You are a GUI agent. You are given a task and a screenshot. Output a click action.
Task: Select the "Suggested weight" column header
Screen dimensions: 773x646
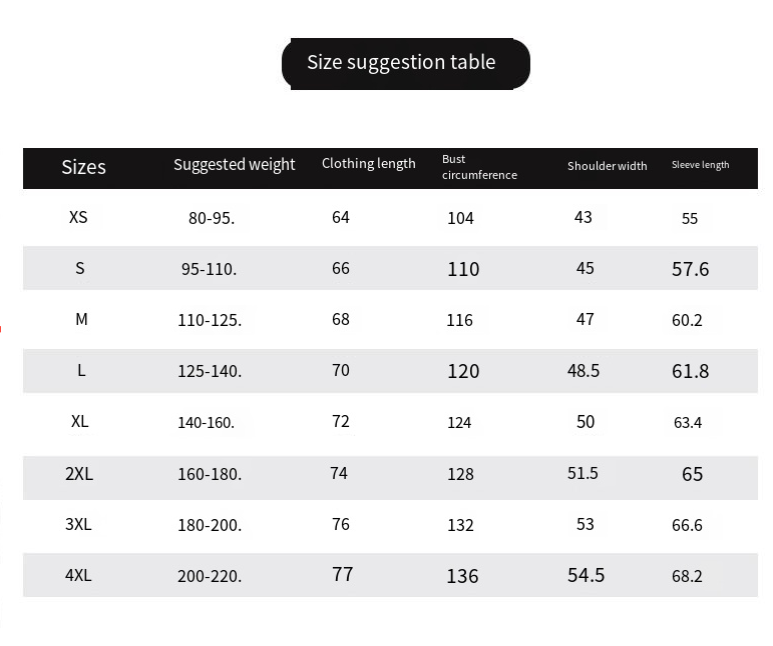234,165
